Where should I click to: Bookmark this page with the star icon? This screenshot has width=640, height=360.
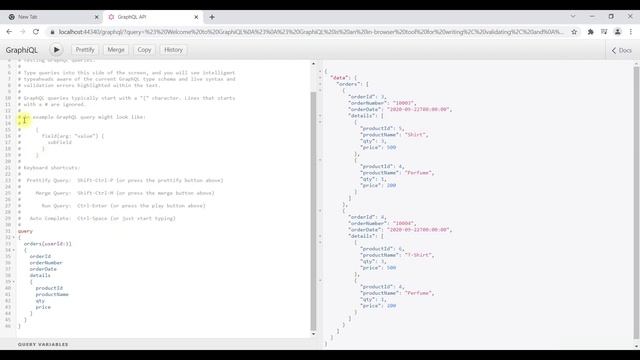[574, 32]
